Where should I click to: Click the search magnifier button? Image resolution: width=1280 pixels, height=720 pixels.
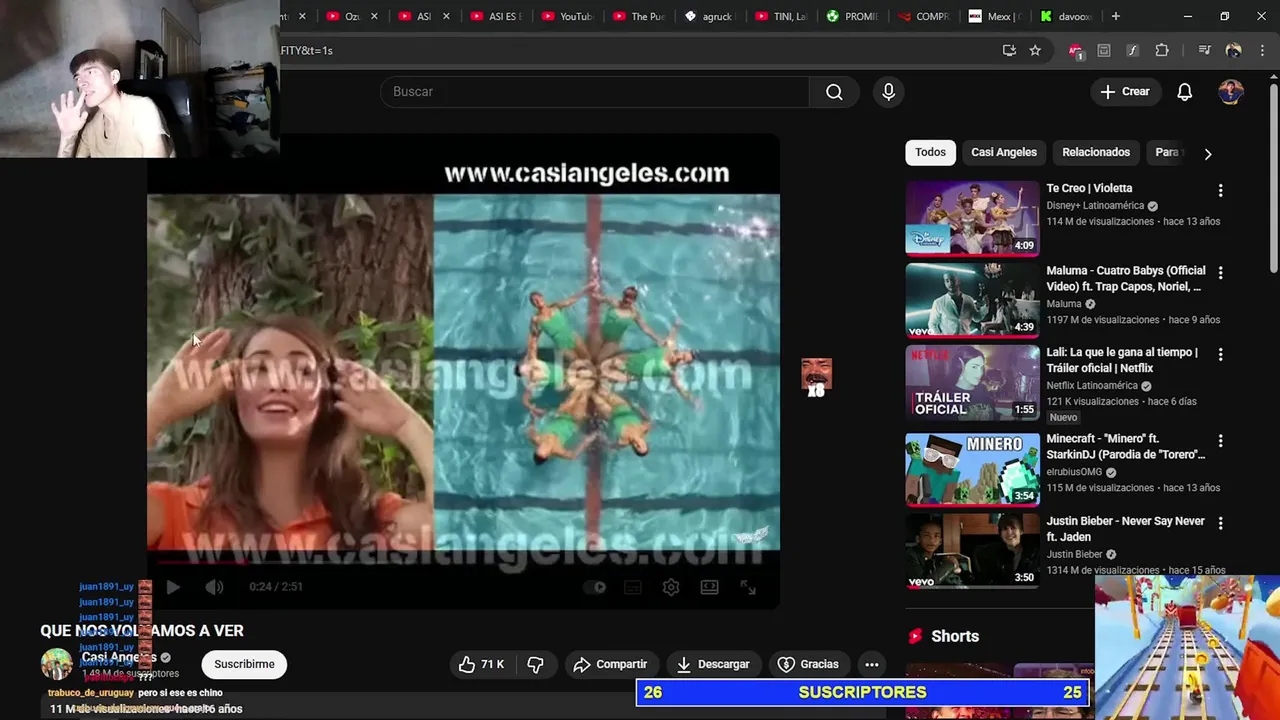(834, 92)
